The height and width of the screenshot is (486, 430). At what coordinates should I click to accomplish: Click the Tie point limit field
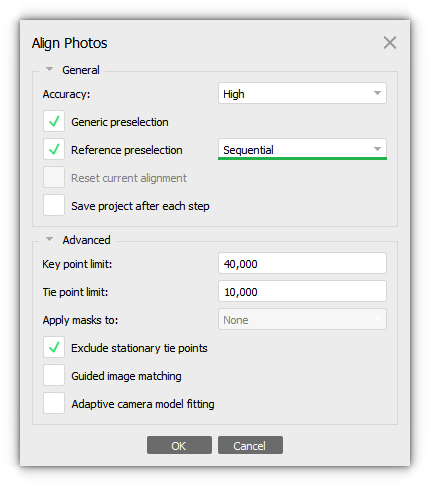coord(302,291)
